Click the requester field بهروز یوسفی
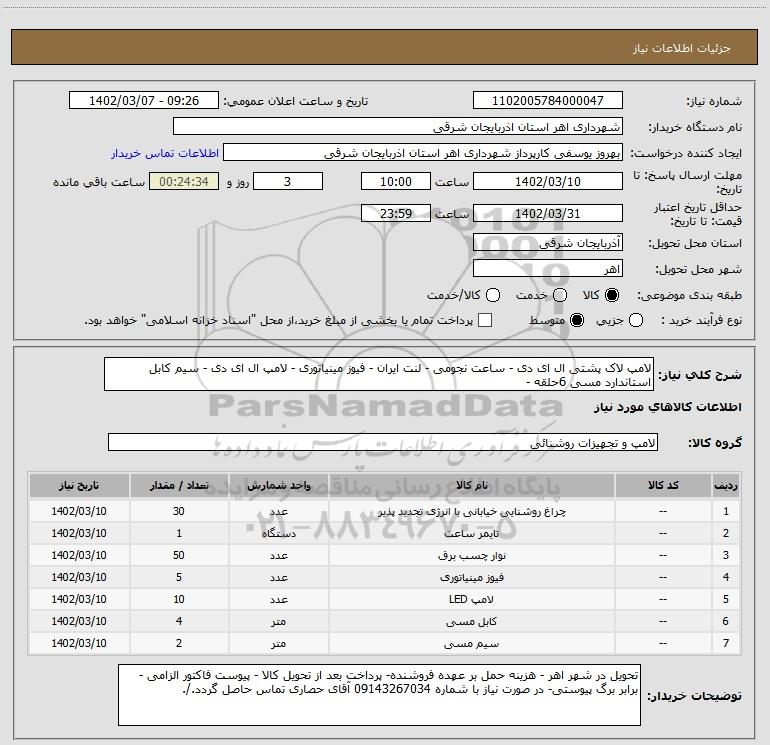 click(423, 153)
